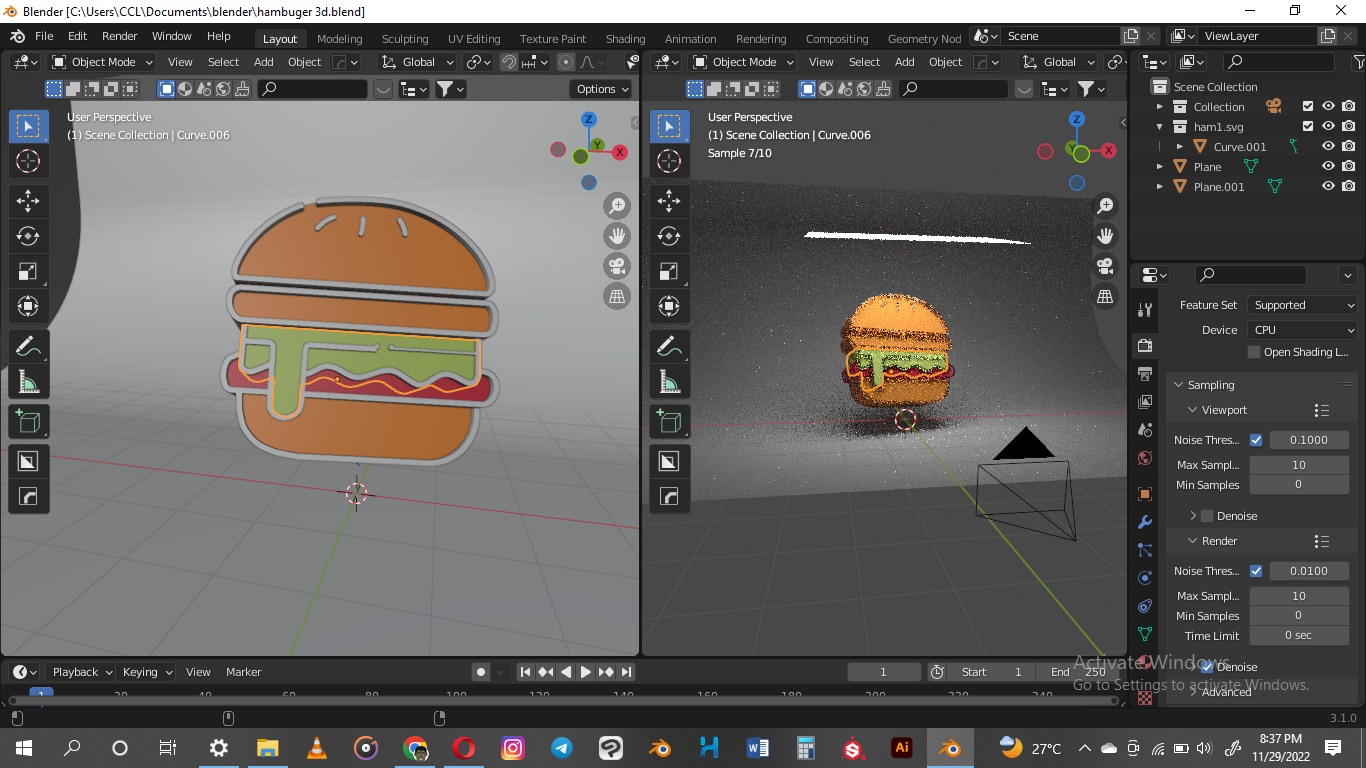Open the Tool settings properties tab

(1145, 309)
